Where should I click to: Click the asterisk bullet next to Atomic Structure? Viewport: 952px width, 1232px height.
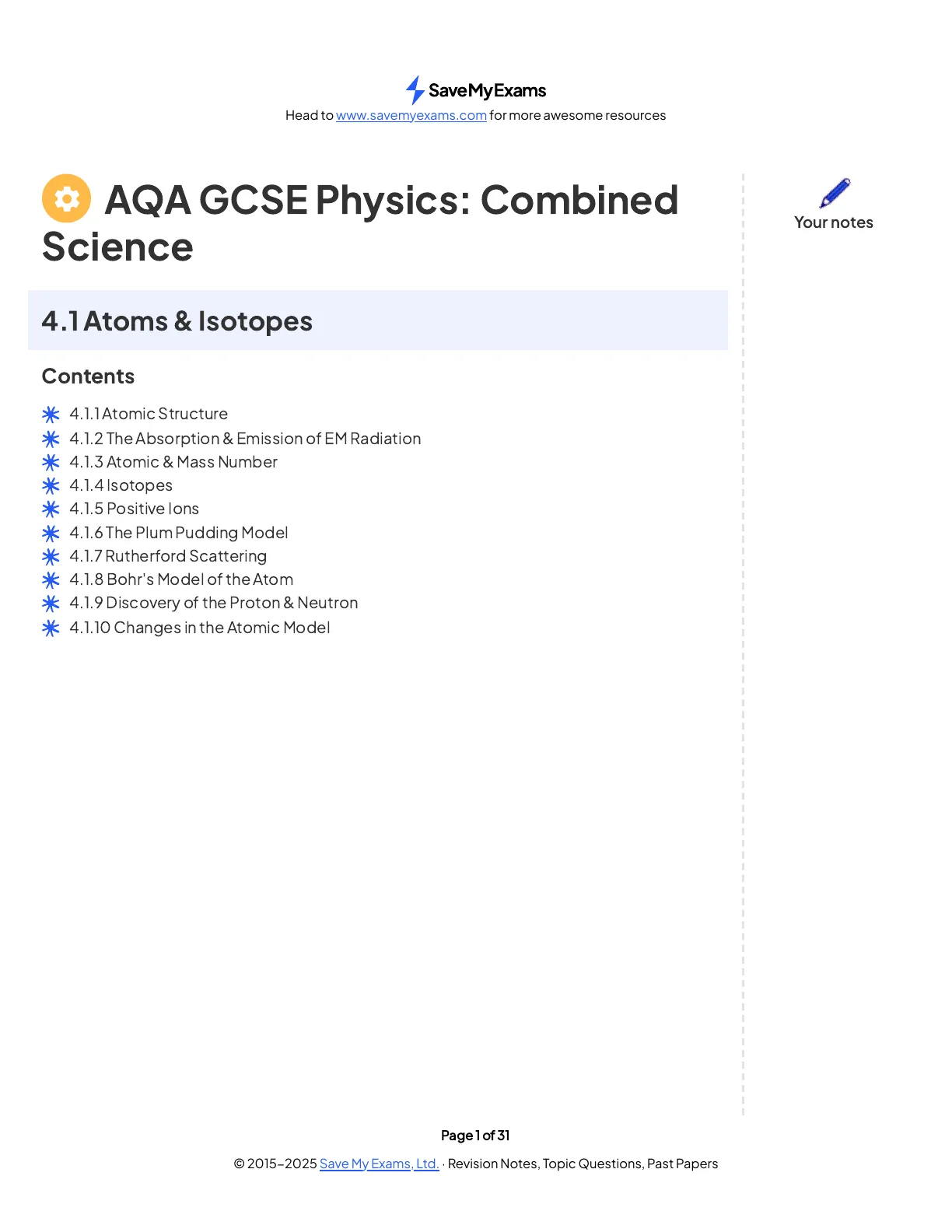[x=51, y=414]
